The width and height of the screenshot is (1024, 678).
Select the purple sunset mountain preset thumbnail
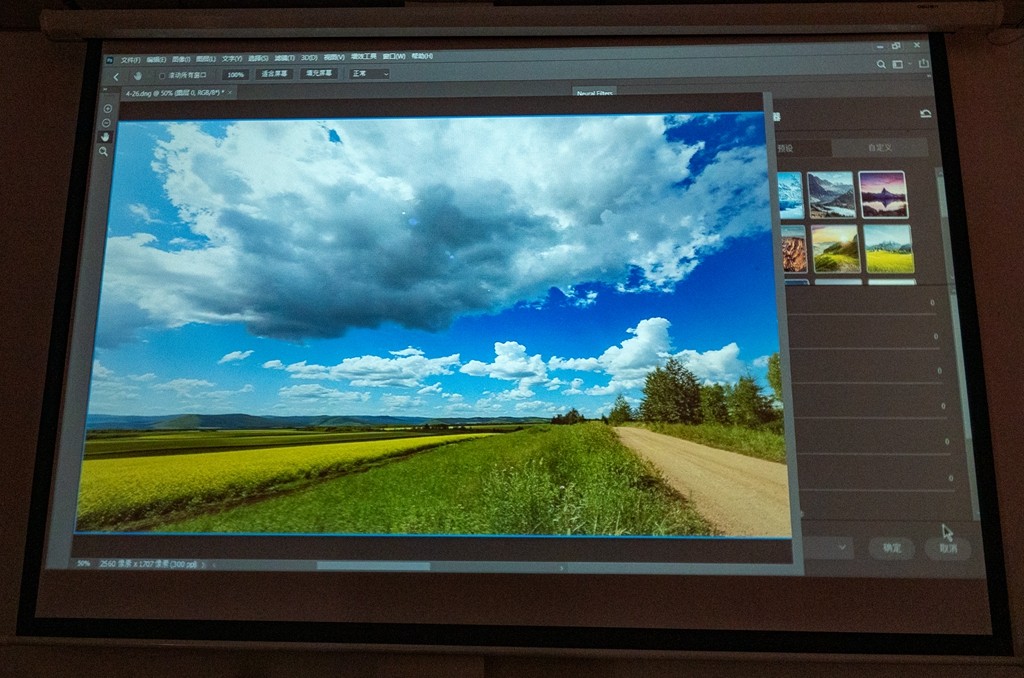(882, 194)
